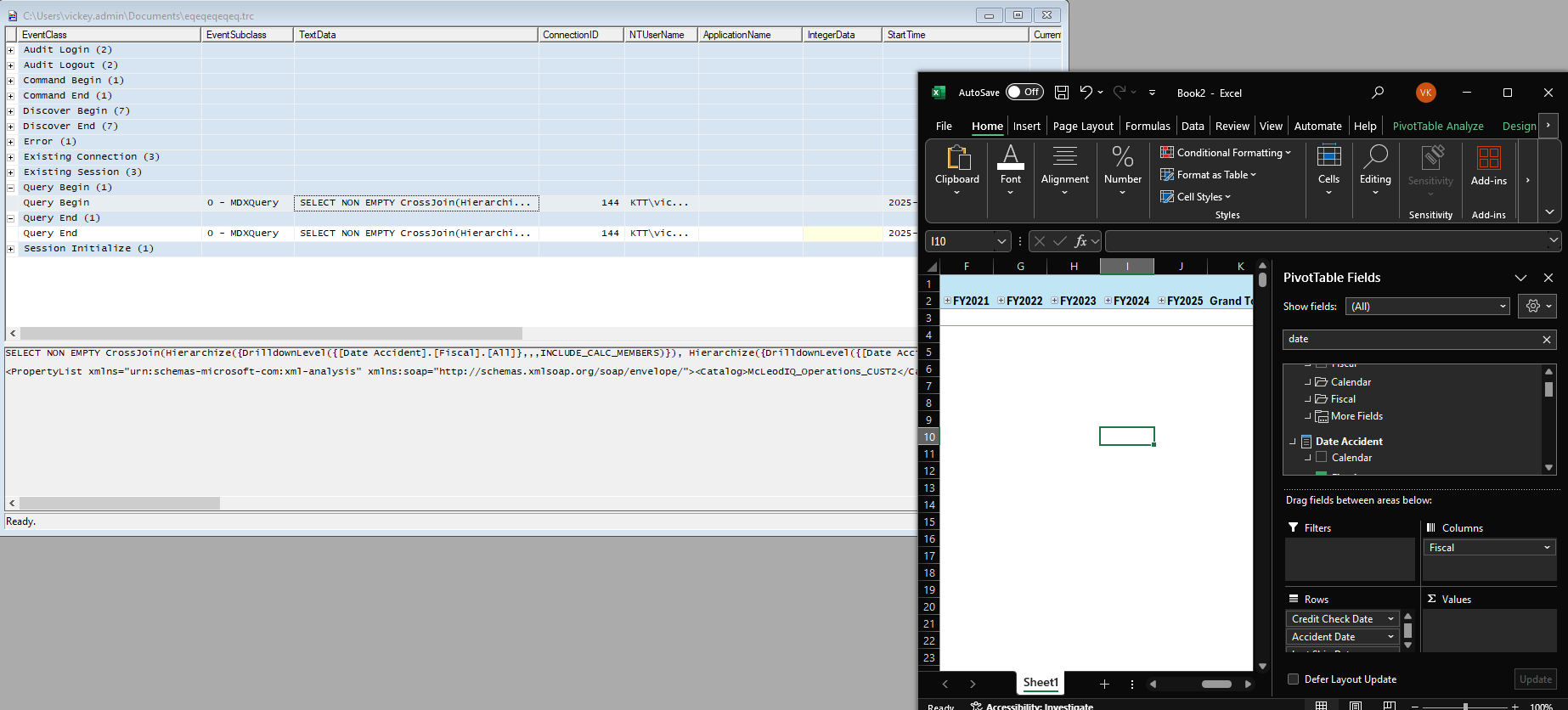1568x710 pixels.
Task: Click the Excel formula bar input
Action: coord(1327,241)
